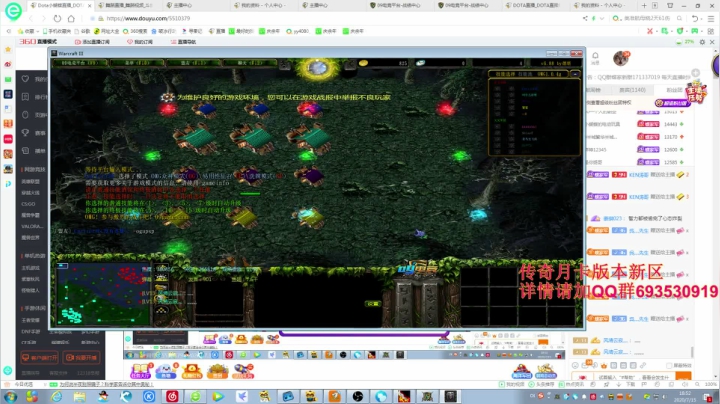Click the streamer avatar in chat panel
The height and width of the screenshot is (404, 720).
[x=621, y=58]
